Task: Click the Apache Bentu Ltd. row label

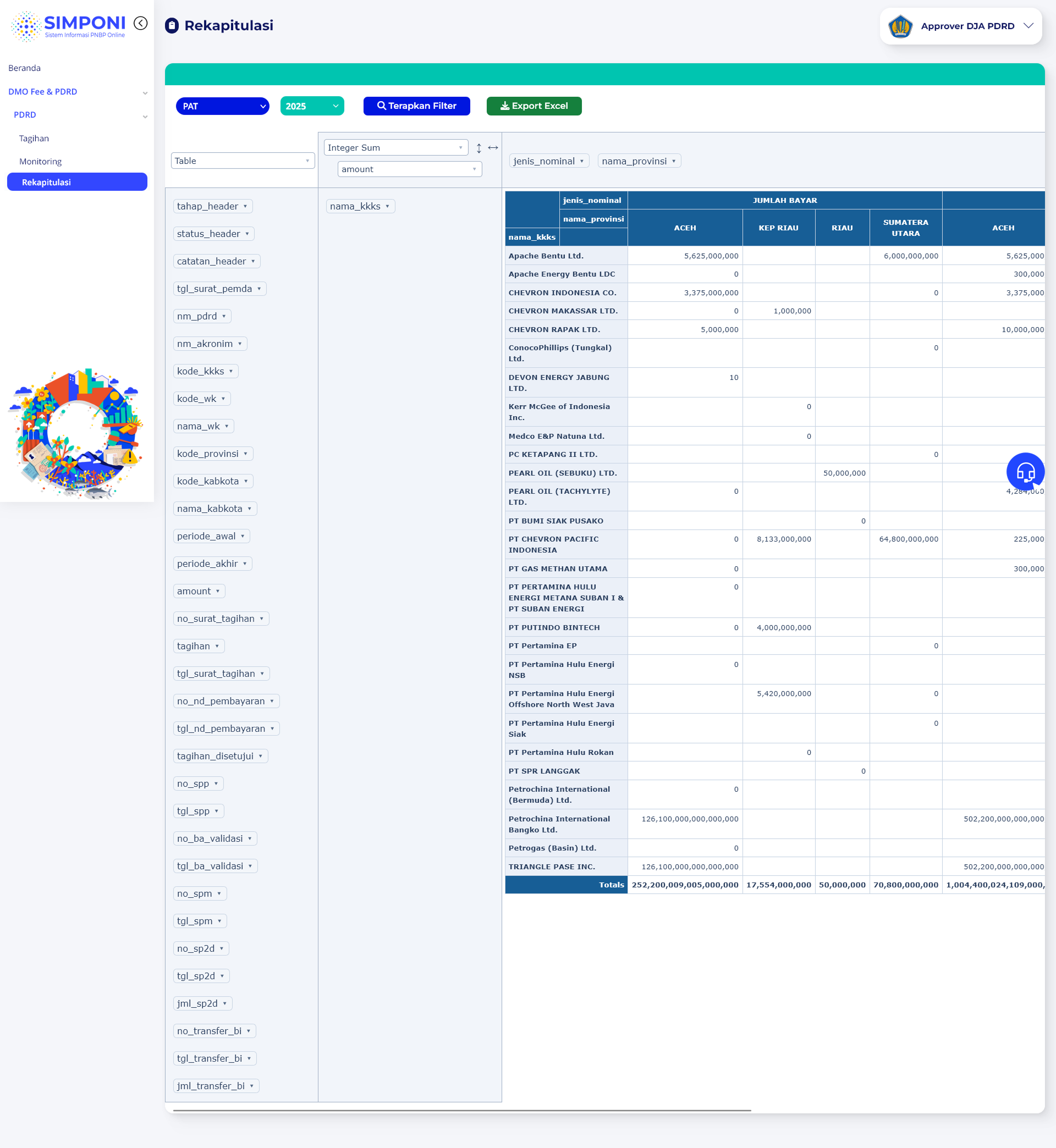Action: [566, 256]
